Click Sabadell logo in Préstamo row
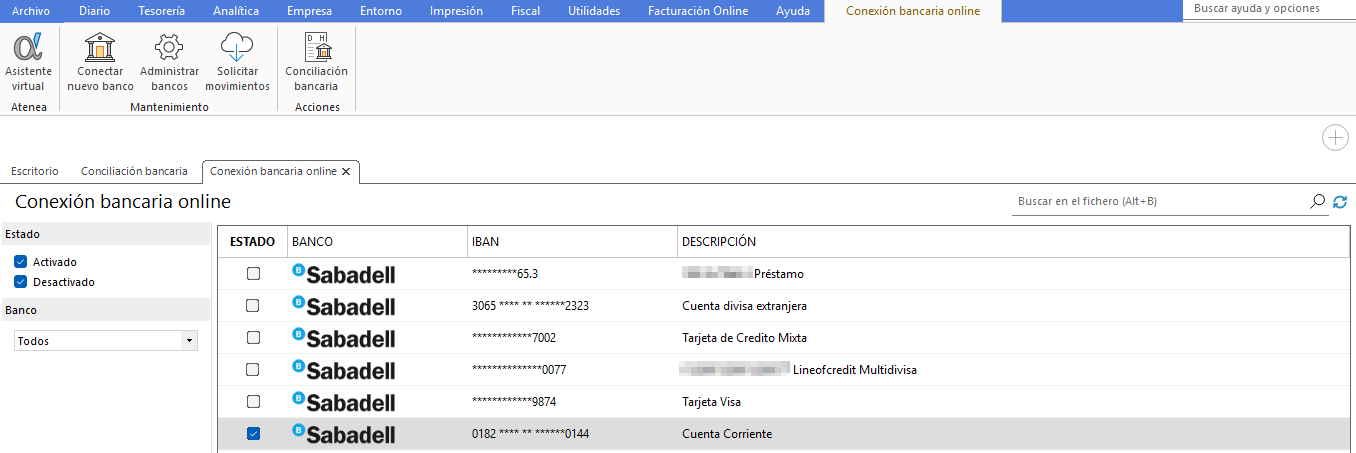This screenshot has width=1356, height=453. pos(343,274)
